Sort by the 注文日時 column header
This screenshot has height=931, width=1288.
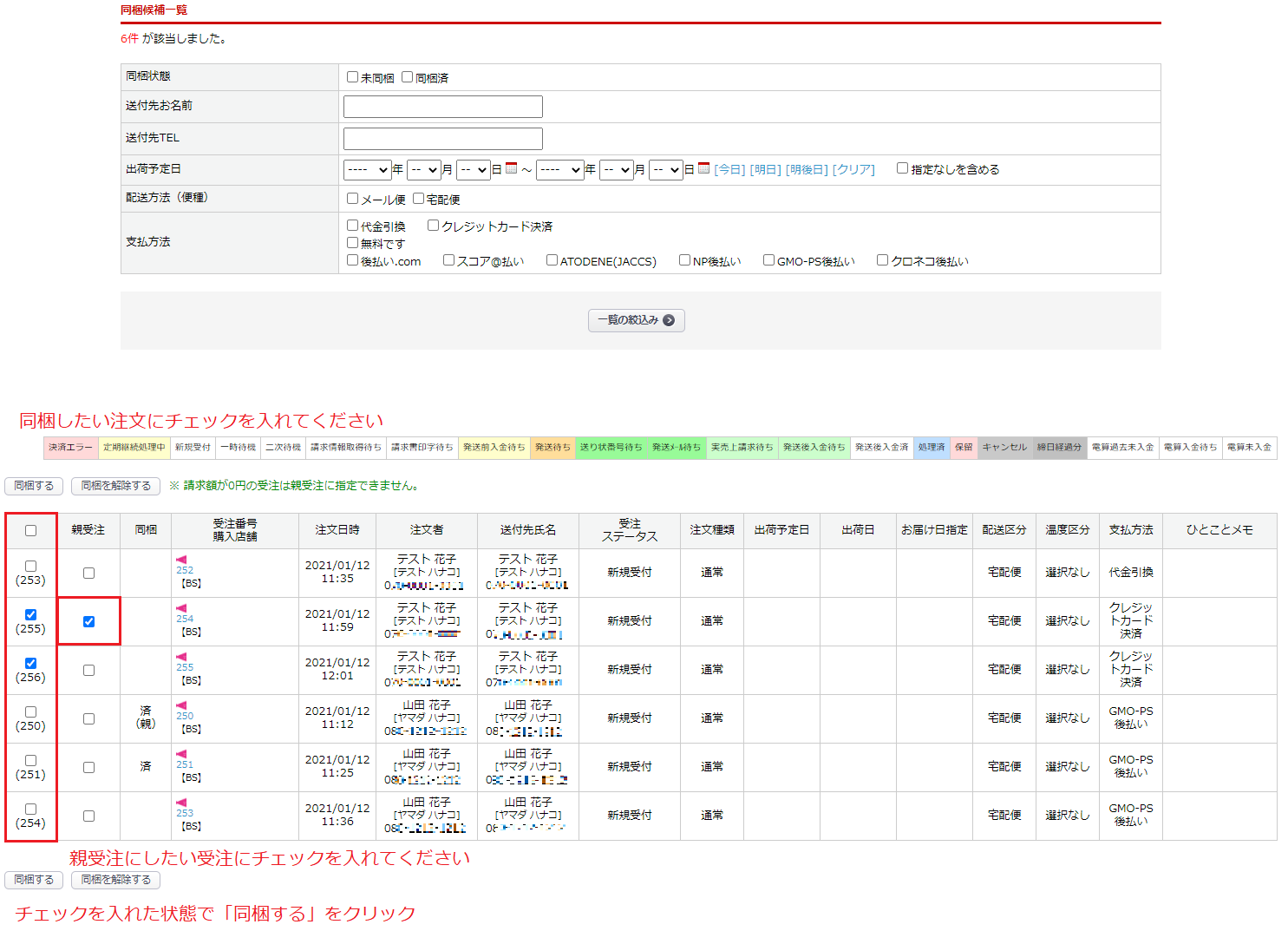337,530
